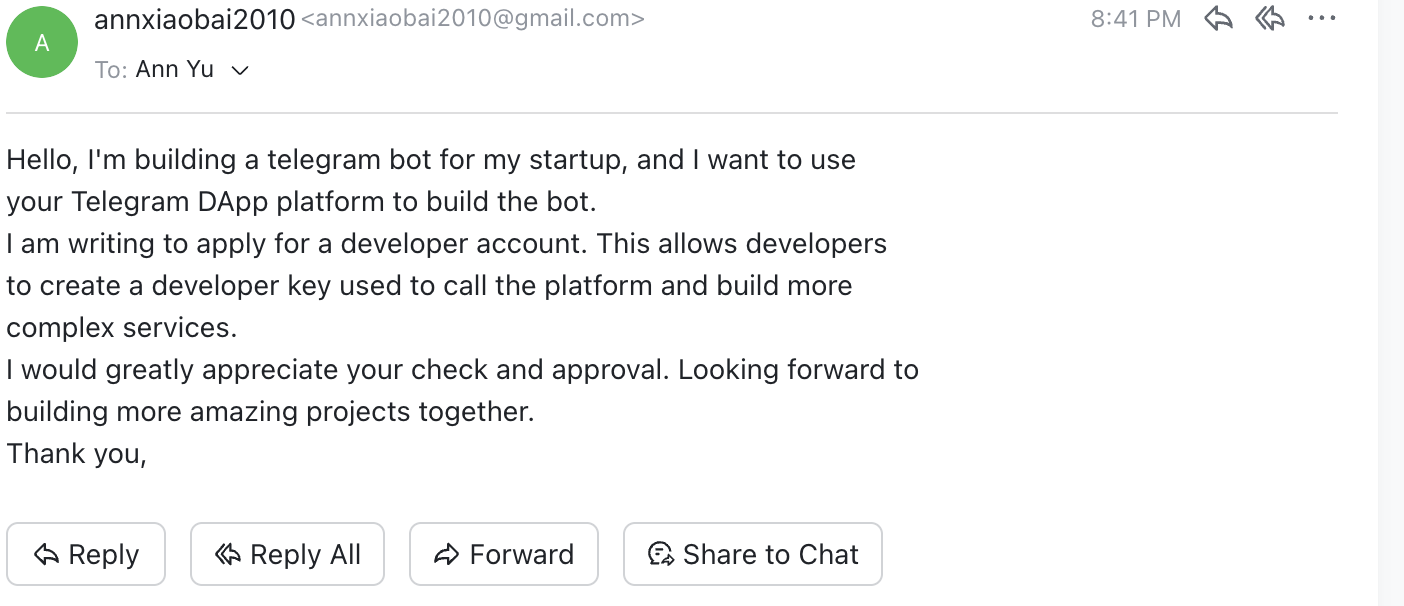Image resolution: width=1404 pixels, height=606 pixels.
Task: Click the sender email address annxiaobai2010@gmail.com
Action: click(x=472, y=19)
